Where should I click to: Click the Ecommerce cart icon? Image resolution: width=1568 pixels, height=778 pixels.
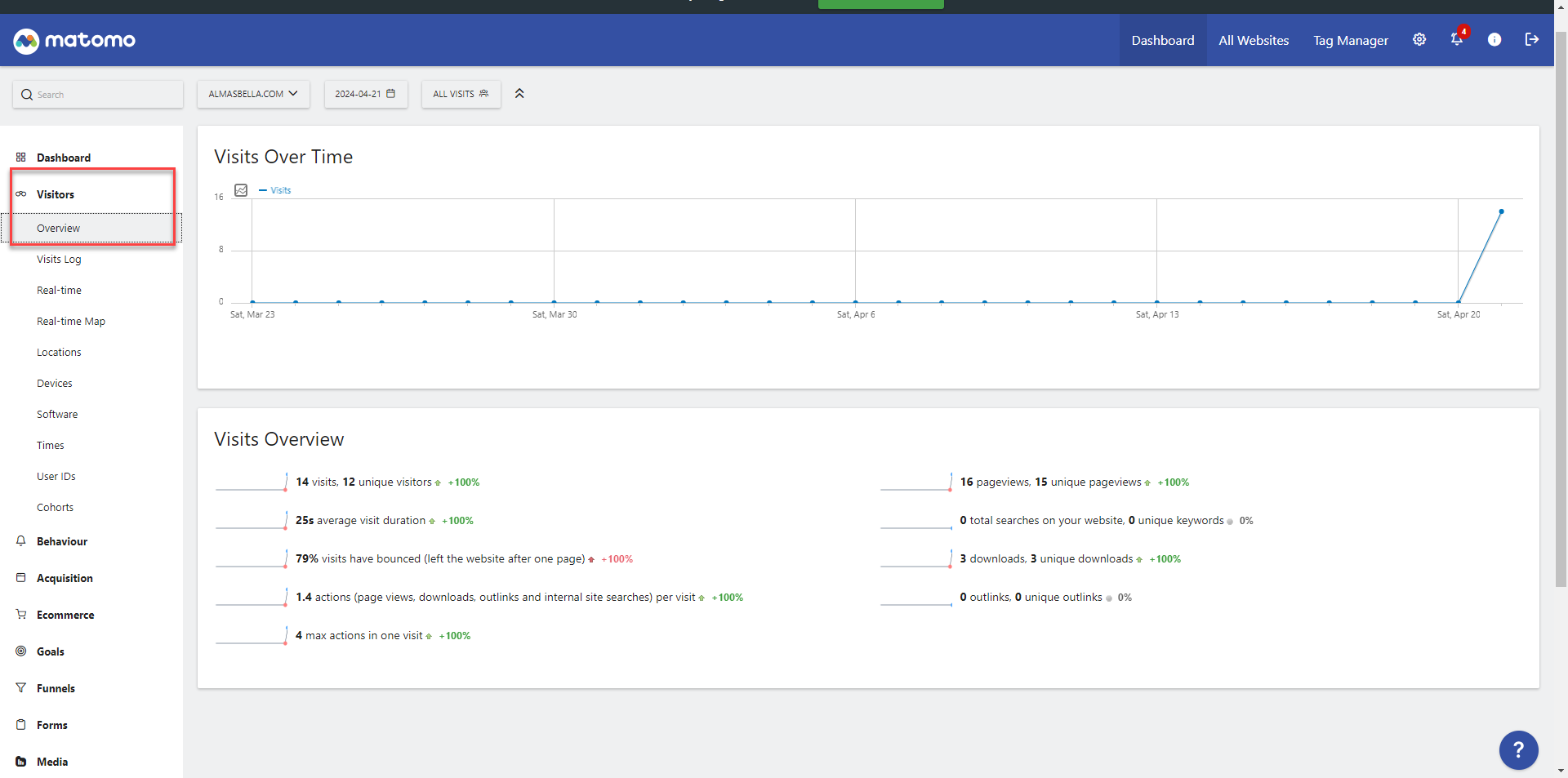tap(21, 614)
